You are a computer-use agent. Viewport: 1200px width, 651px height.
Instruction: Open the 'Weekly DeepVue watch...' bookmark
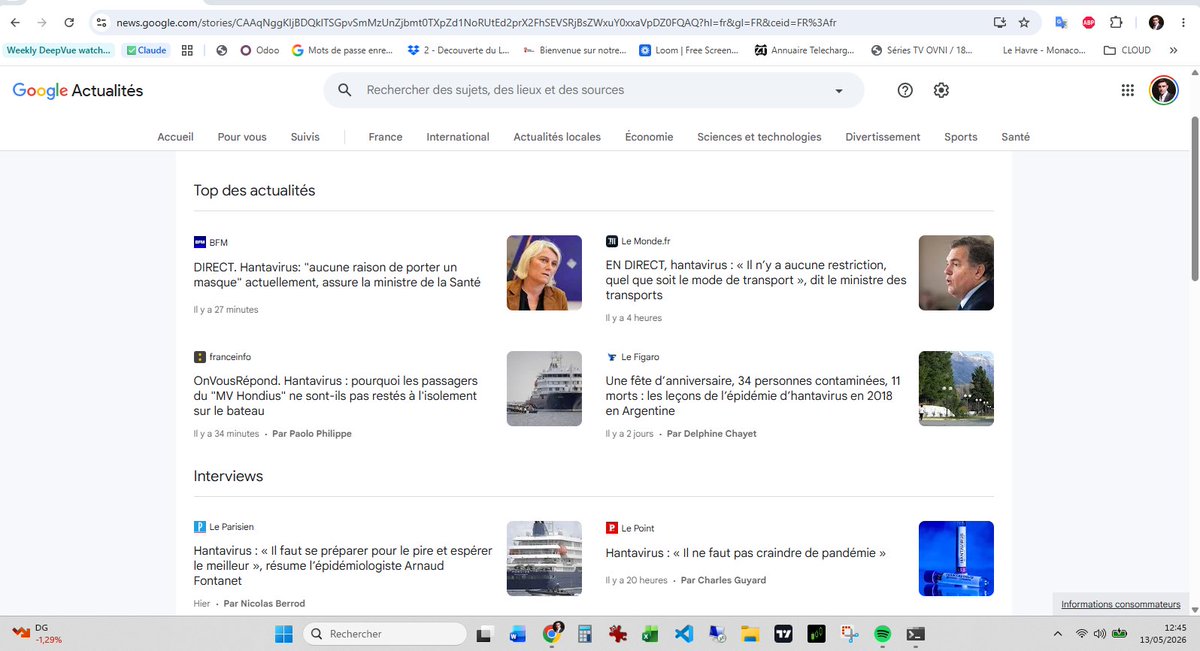(x=59, y=50)
